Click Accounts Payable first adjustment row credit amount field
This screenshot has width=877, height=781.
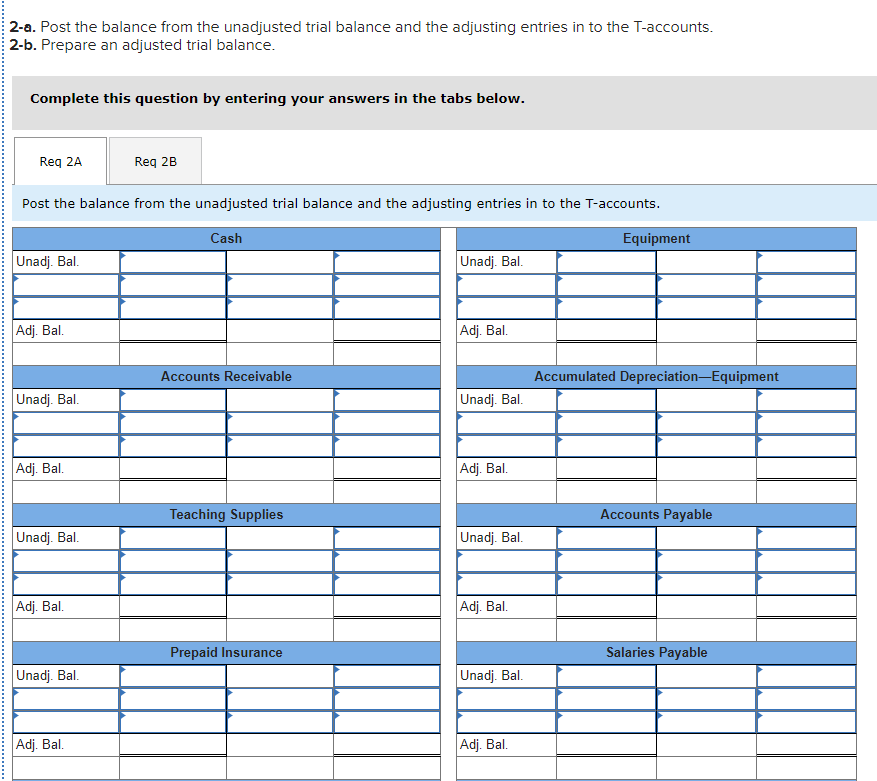point(806,561)
